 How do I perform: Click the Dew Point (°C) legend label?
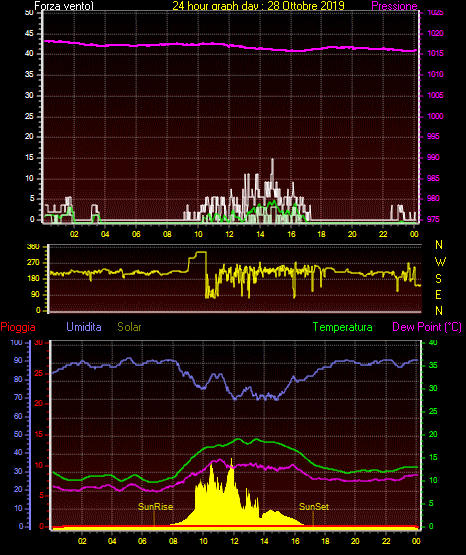427,327
